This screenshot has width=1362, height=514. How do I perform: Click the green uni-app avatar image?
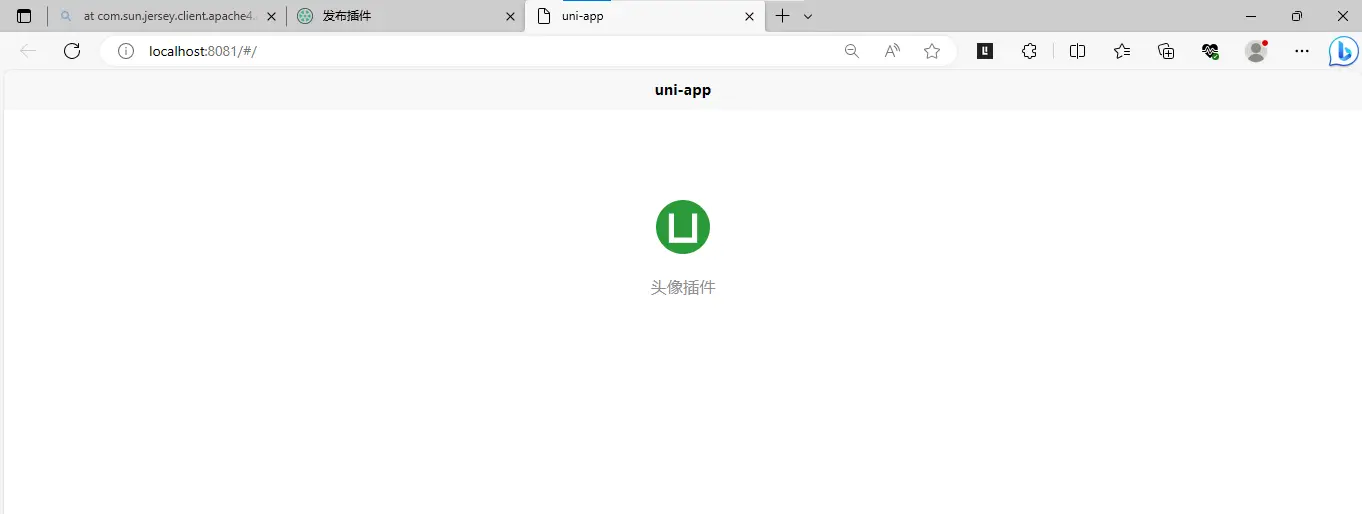pos(683,227)
